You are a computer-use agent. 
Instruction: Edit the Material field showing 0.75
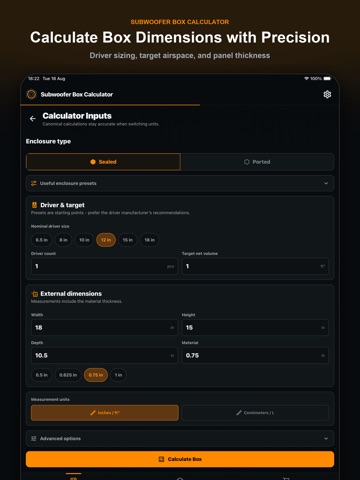coord(255,356)
